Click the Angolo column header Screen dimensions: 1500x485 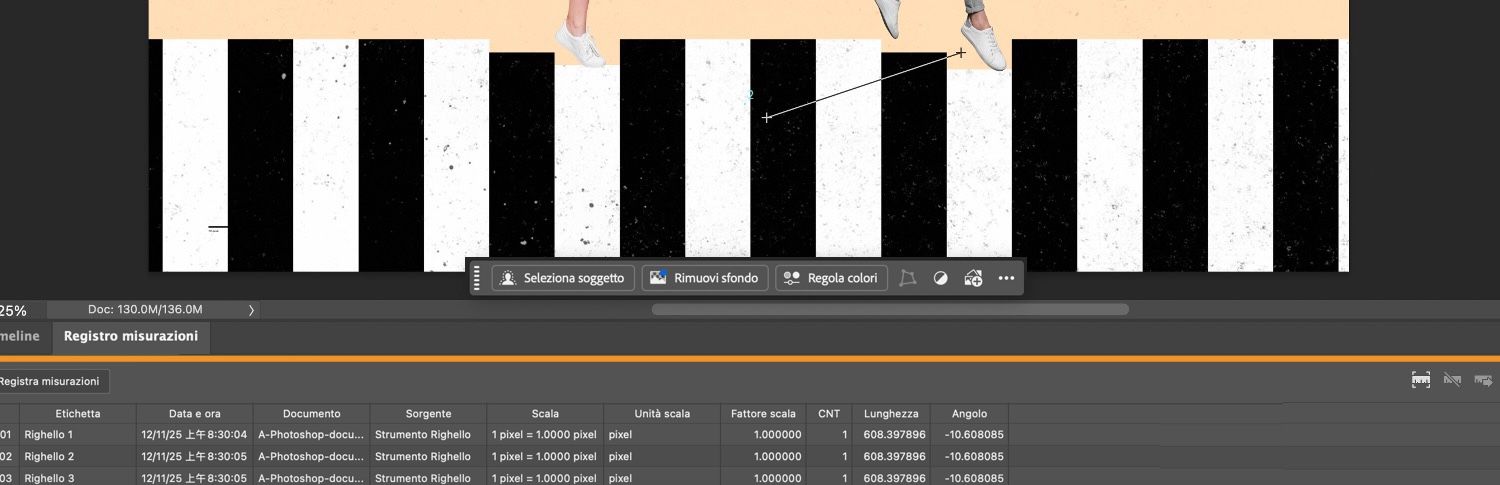click(x=969, y=414)
